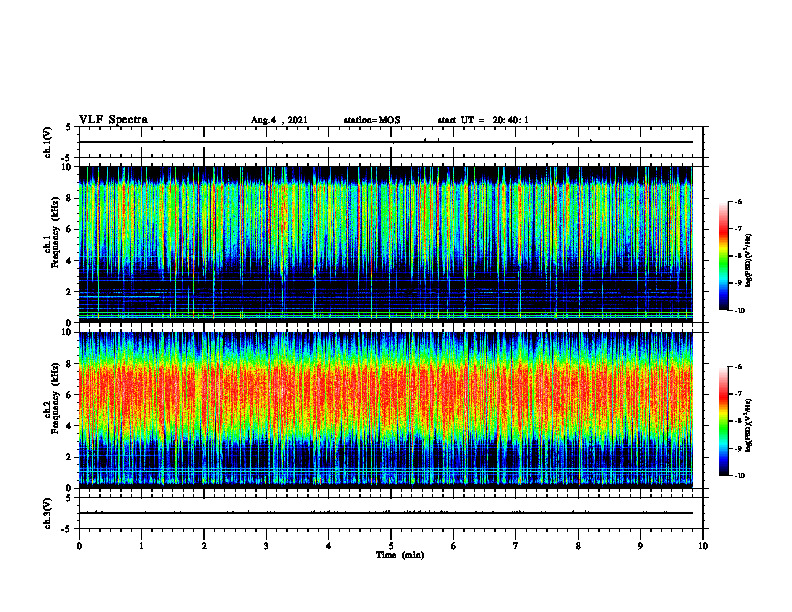Click the time axis tick label "3"
Screen dimensions: 792x612
coord(266,546)
